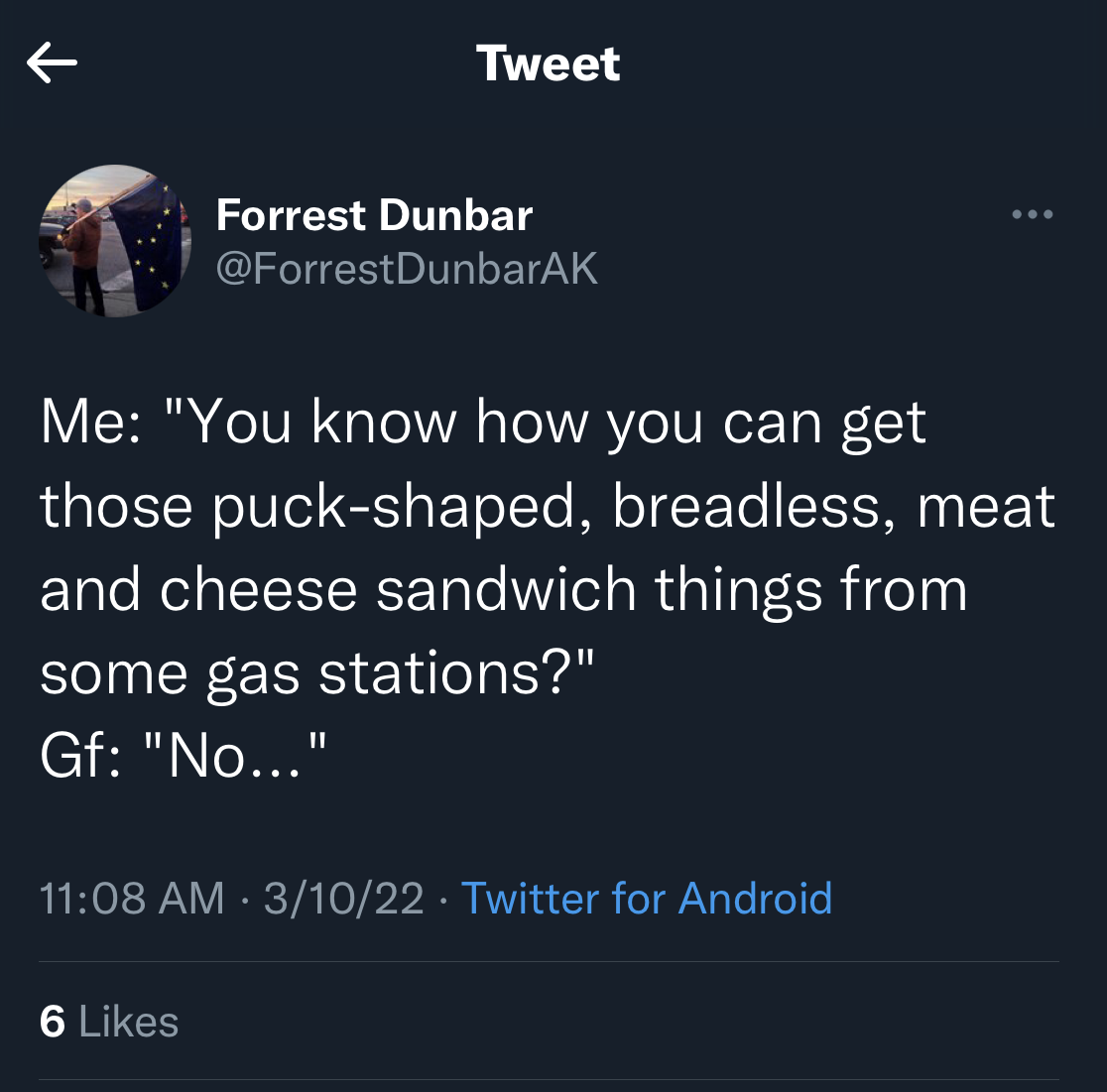Image resolution: width=1107 pixels, height=1092 pixels.
Task: Click the line about cheese sandwich things
Action: click(x=503, y=589)
